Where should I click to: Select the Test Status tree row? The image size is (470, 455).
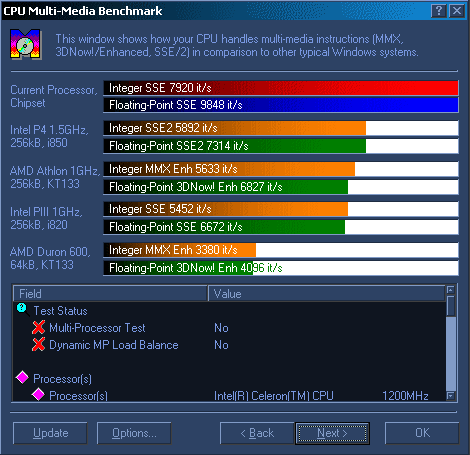point(229,311)
